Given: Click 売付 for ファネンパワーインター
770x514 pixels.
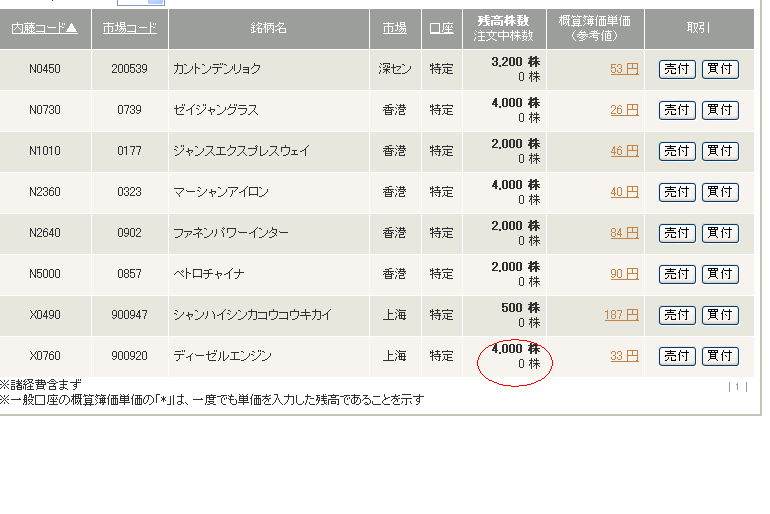Looking at the screenshot, I should [x=677, y=233].
